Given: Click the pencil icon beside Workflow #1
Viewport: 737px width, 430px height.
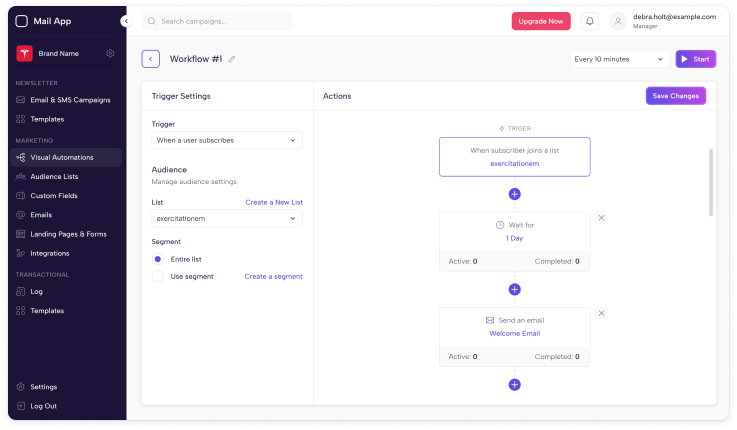Looking at the screenshot, I should pyautogui.click(x=232, y=59).
